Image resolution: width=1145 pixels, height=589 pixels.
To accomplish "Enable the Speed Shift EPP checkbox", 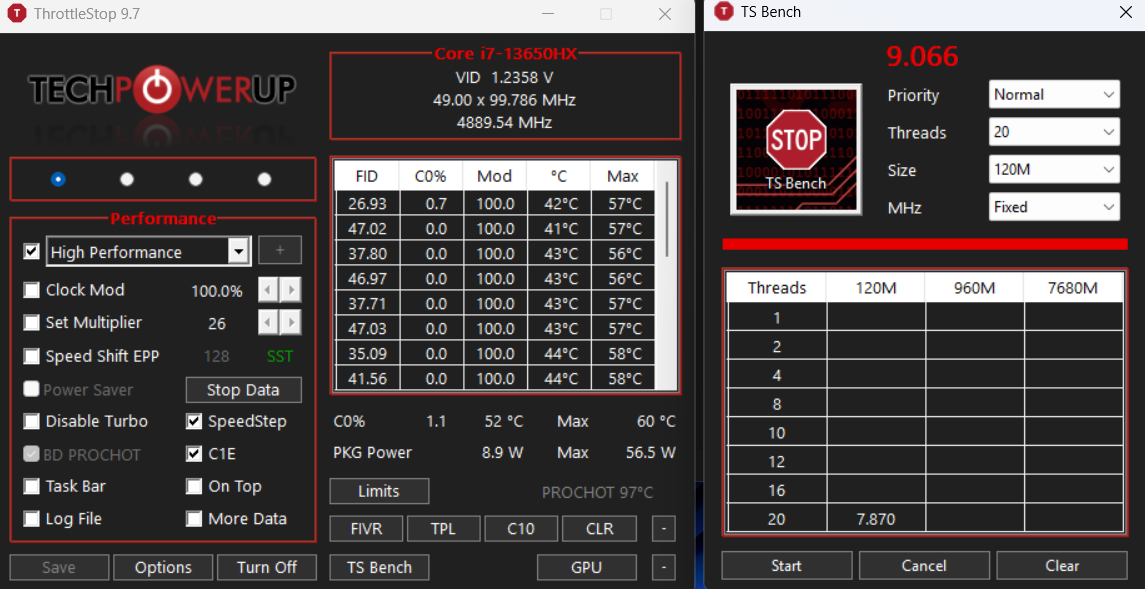I will [x=31, y=356].
